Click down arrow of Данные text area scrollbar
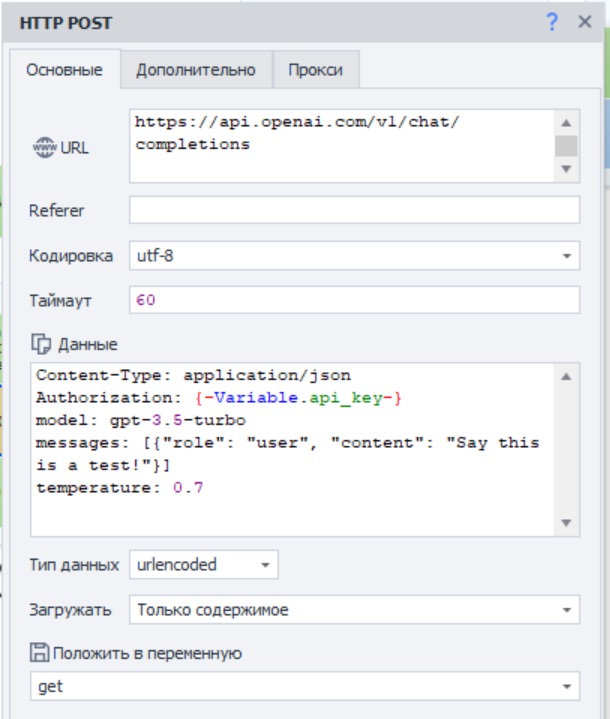The height and width of the screenshot is (719, 610). click(x=566, y=523)
